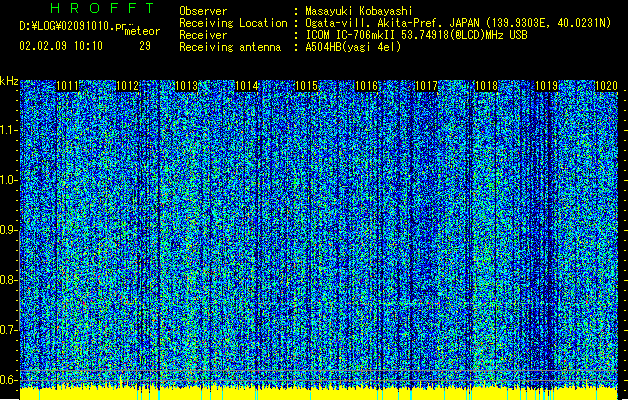Click the 0.9 frequency axis label
Image resolution: width=629 pixels, height=400 pixels.
click(8, 230)
